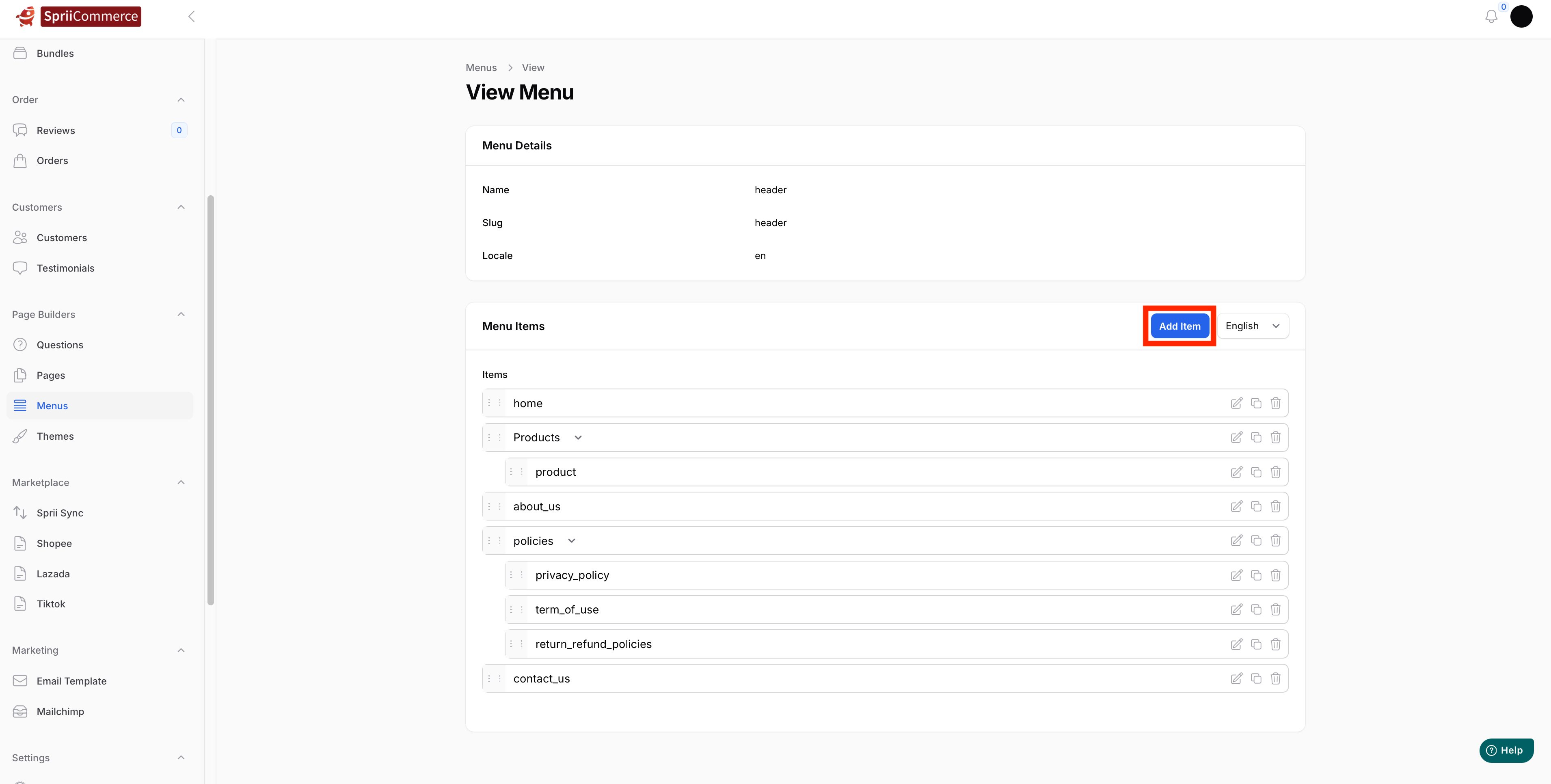Collapse the Marketplace sidebar section
Screen dimensions: 1551x784
181,482
